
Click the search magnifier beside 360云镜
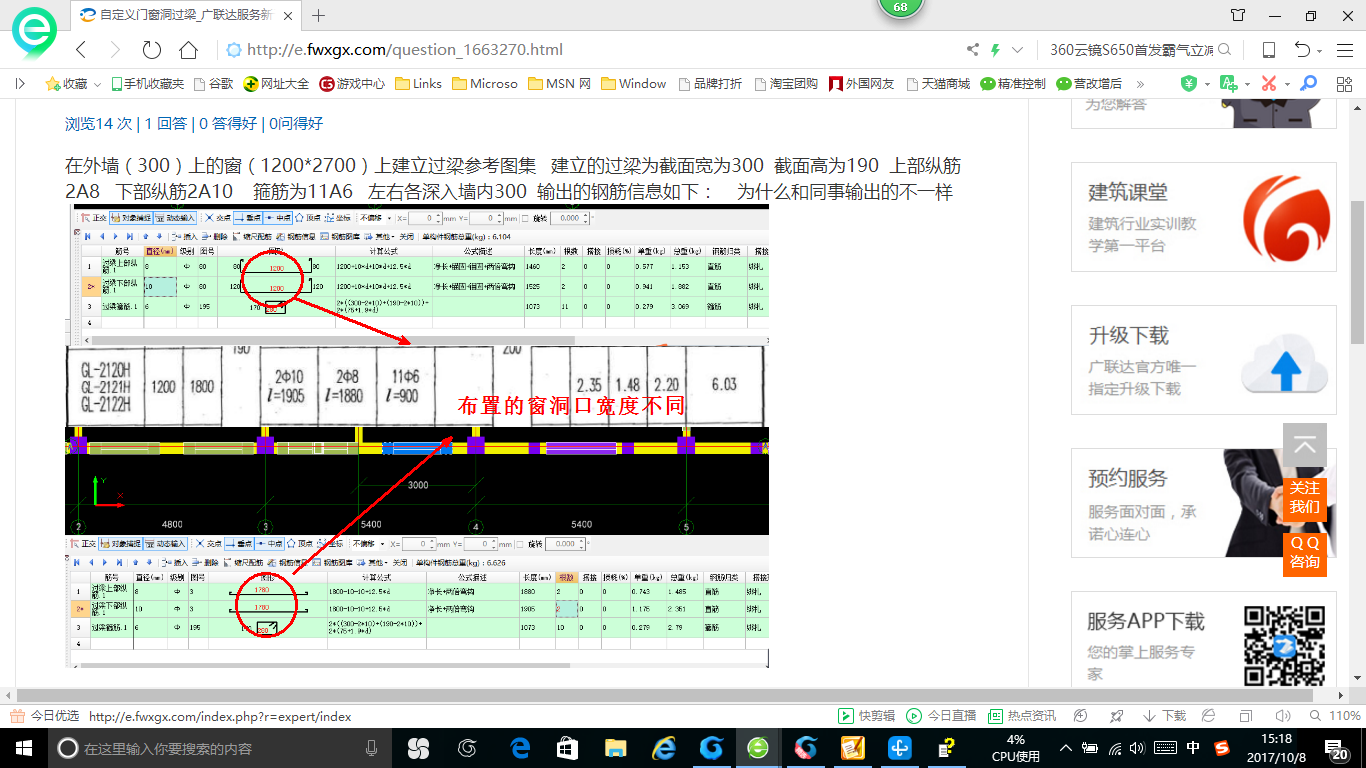click(1225, 50)
